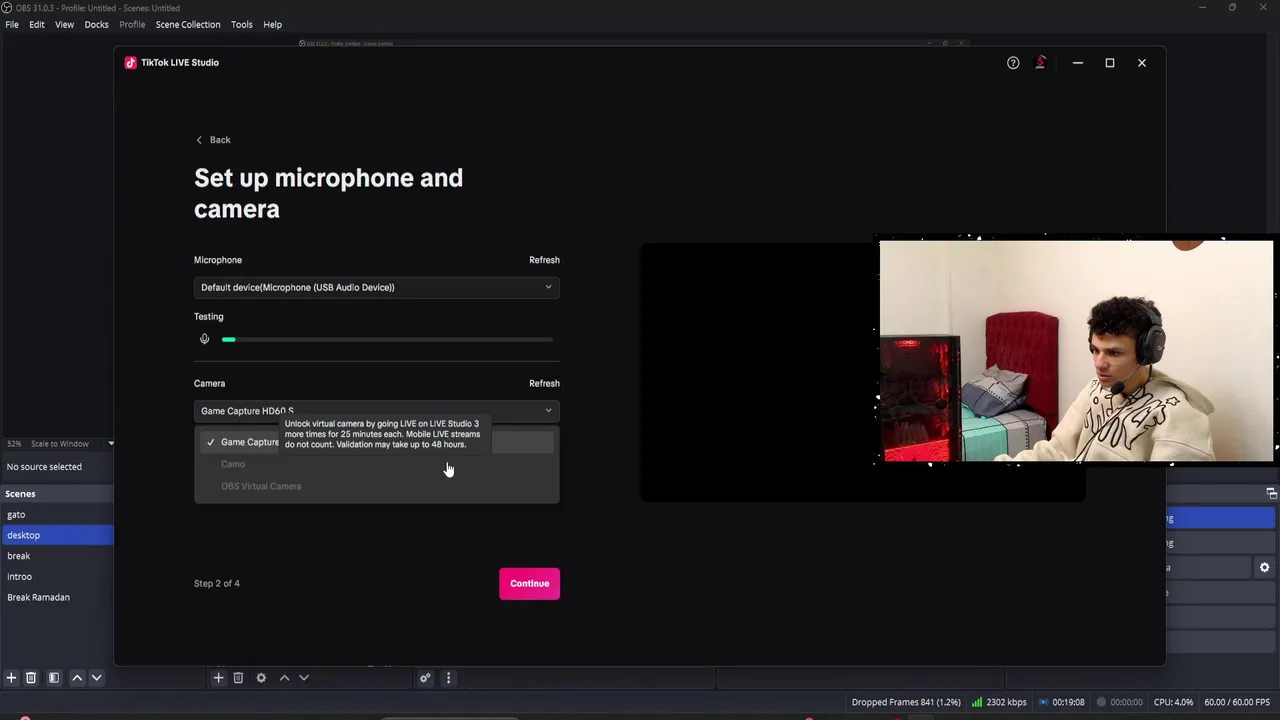Click the microphone test icon under Testing
Image resolution: width=1280 pixels, height=720 pixels.
204,339
